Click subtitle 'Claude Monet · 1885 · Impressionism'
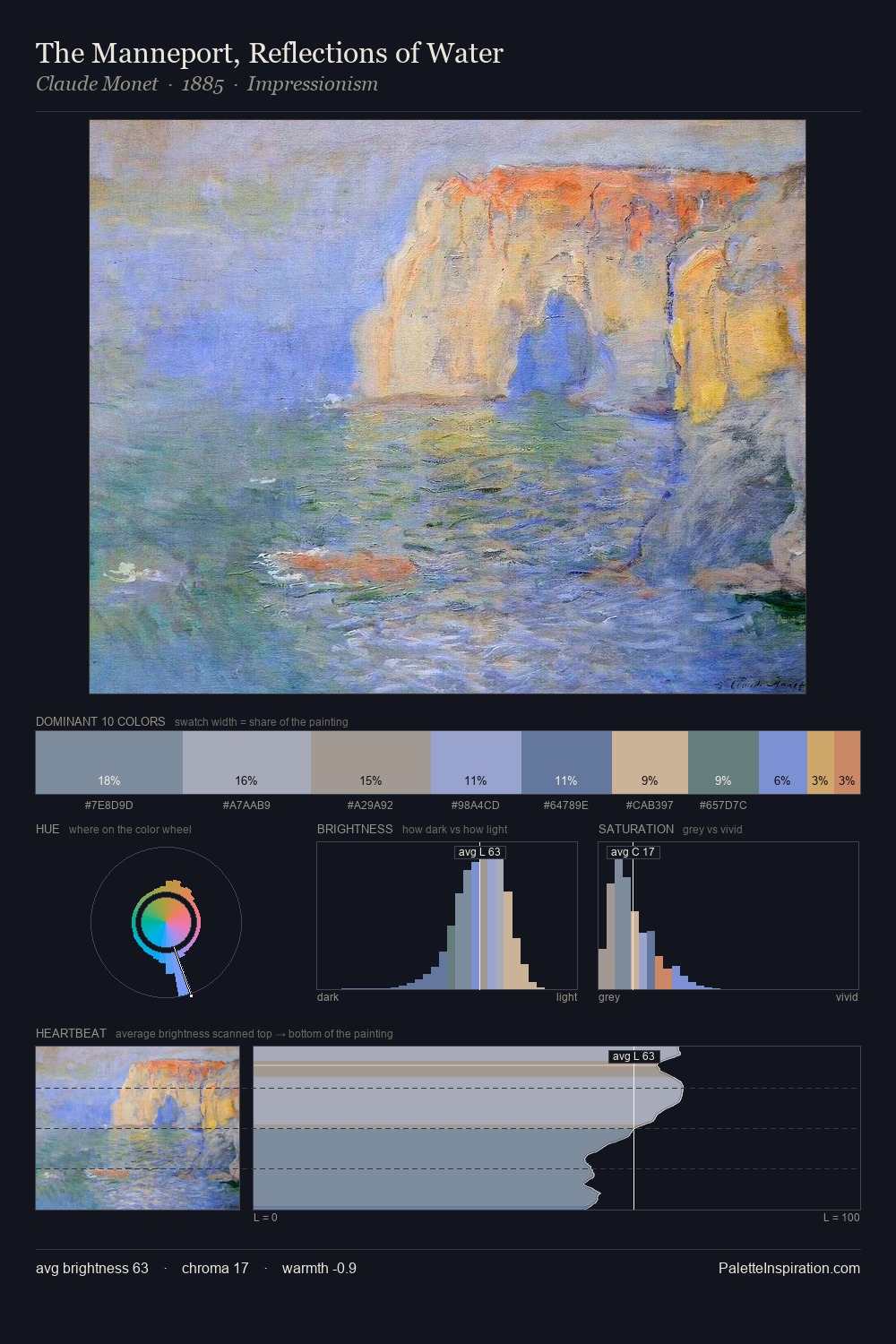Screen dimensions: 896x1344 [207, 84]
